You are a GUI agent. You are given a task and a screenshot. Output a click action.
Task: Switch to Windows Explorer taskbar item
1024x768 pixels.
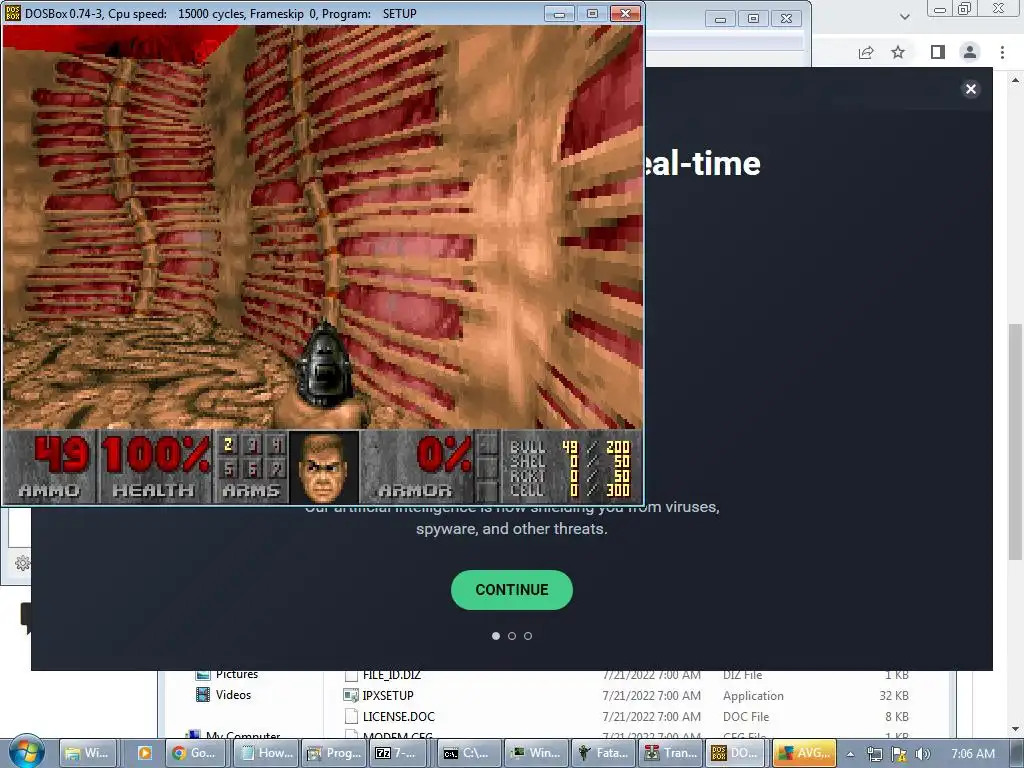[88, 753]
